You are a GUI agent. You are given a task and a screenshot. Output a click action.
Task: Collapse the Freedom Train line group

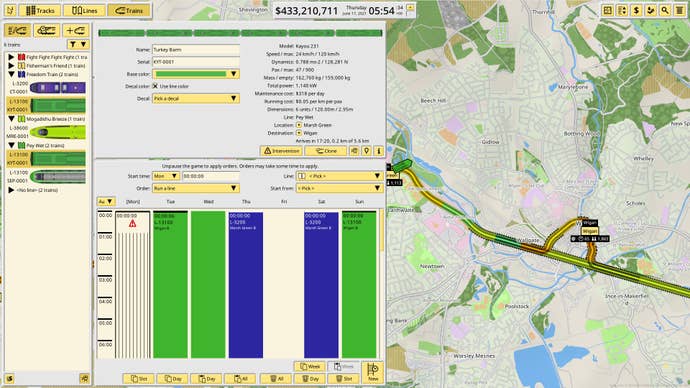pos(11,74)
